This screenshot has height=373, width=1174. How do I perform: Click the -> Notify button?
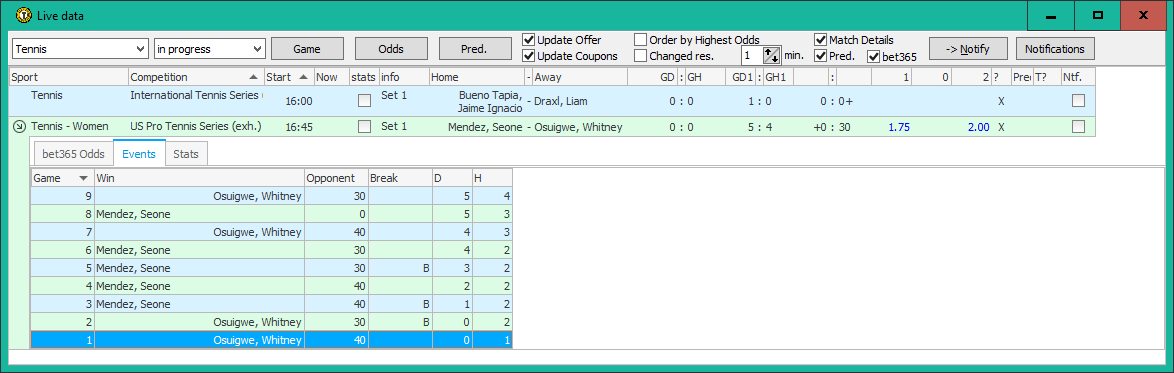[x=968, y=49]
